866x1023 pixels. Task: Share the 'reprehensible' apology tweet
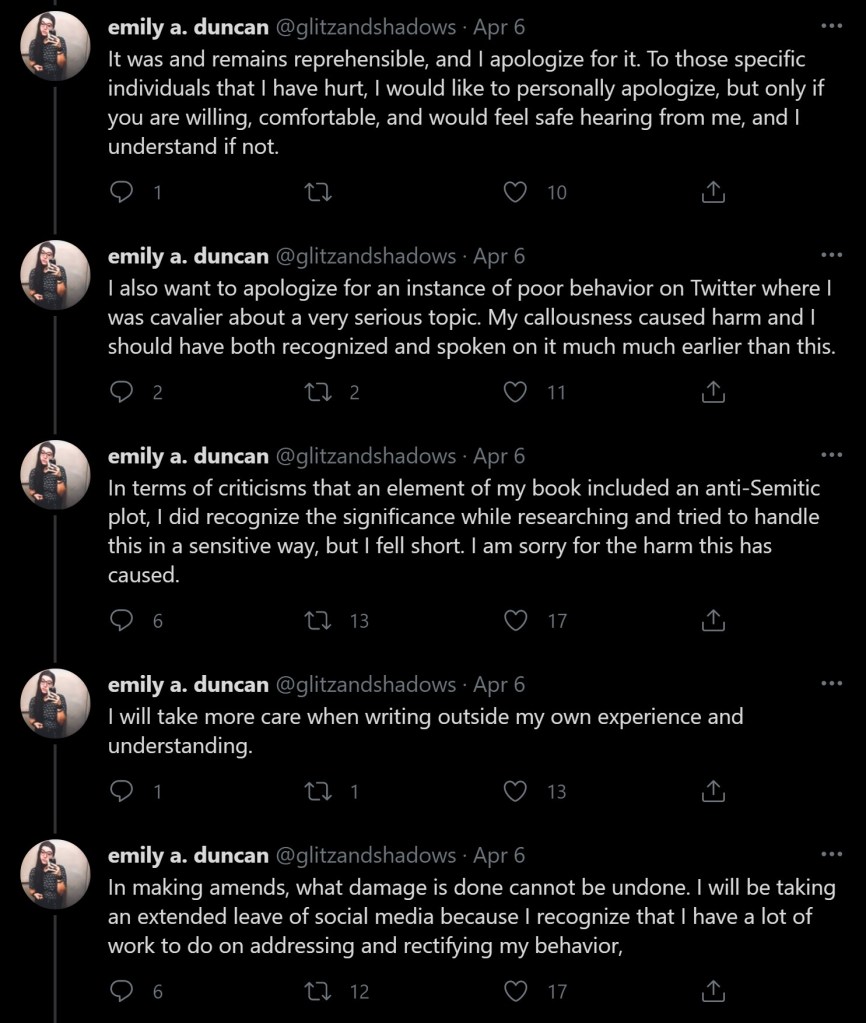pos(713,192)
